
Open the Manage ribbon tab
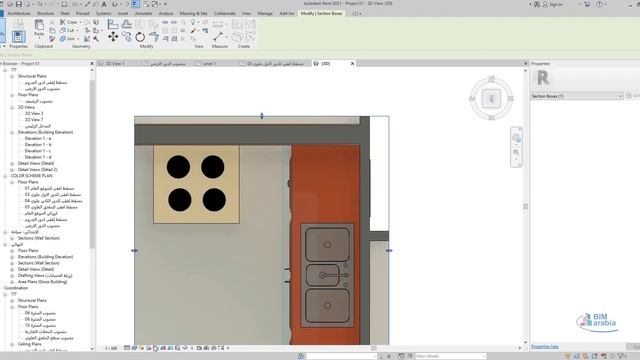[265, 13]
